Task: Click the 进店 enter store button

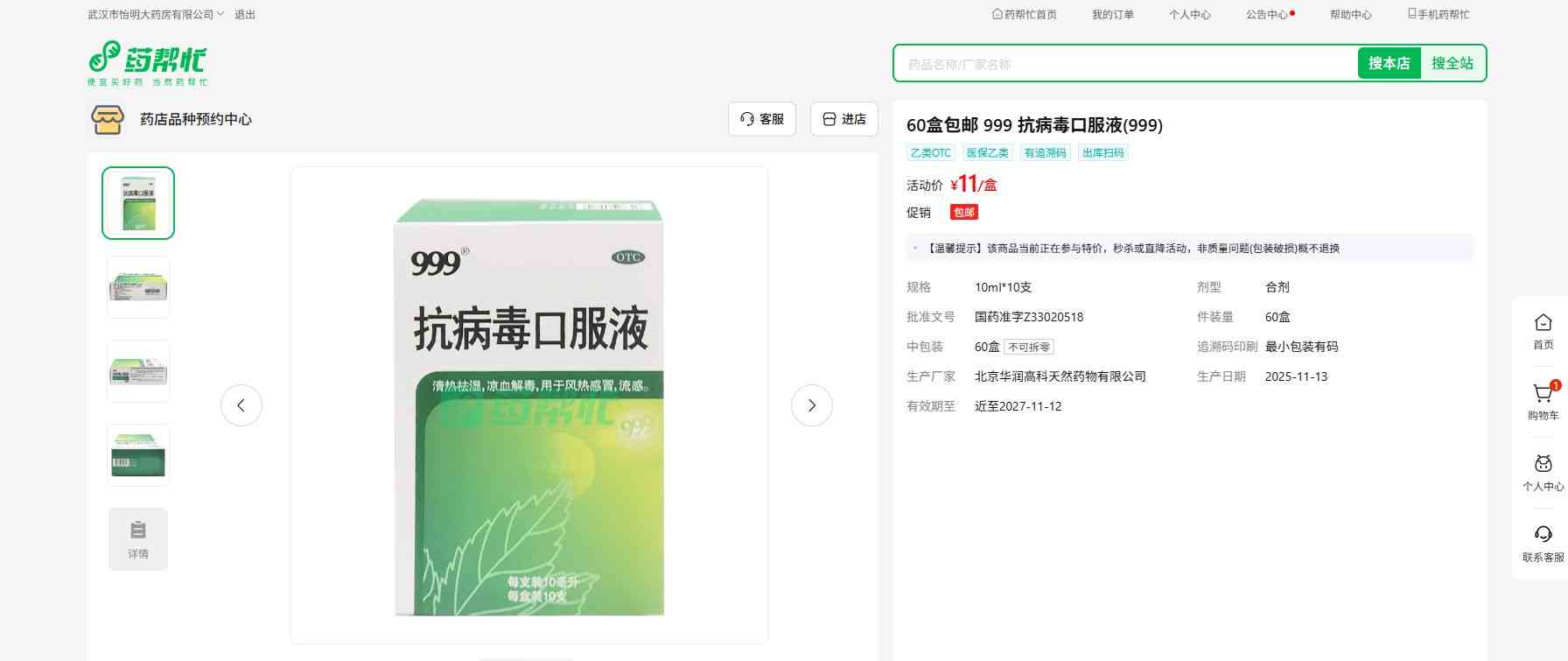Action: coord(843,119)
